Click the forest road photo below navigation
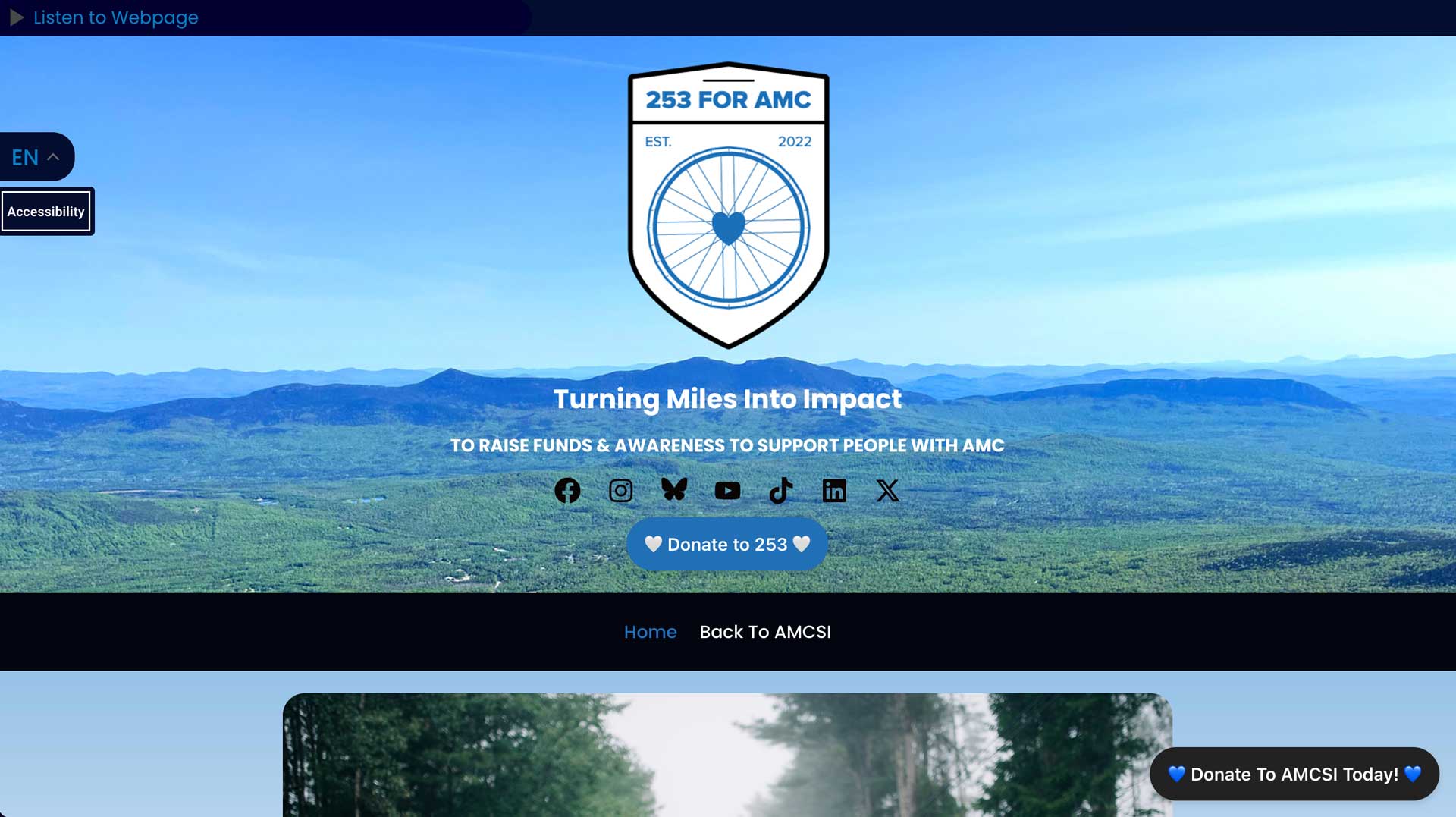Viewport: 1456px width, 817px height. tap(727, 755)
